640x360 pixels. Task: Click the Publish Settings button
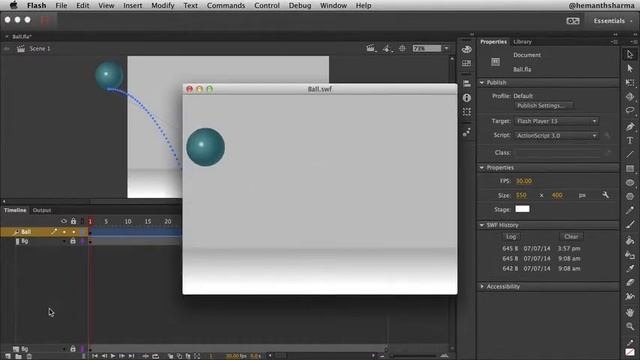point(543,106)
